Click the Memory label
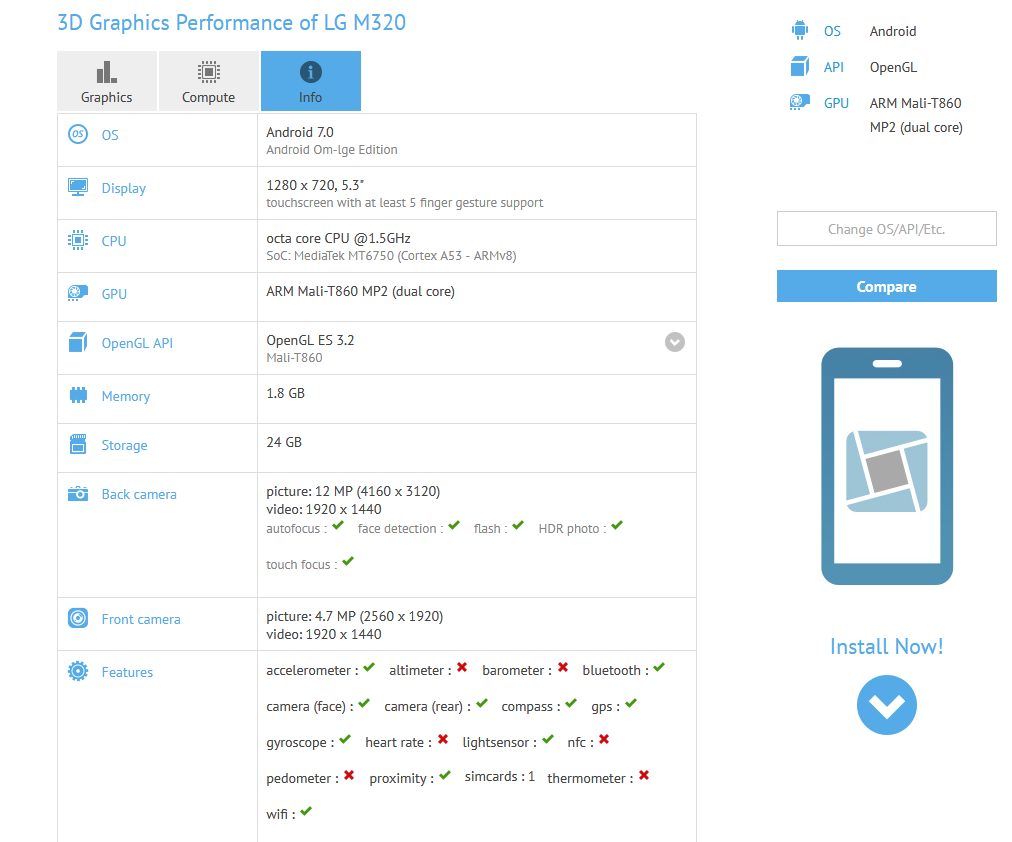Screen dimensions: 1012x842 point(126,396)
